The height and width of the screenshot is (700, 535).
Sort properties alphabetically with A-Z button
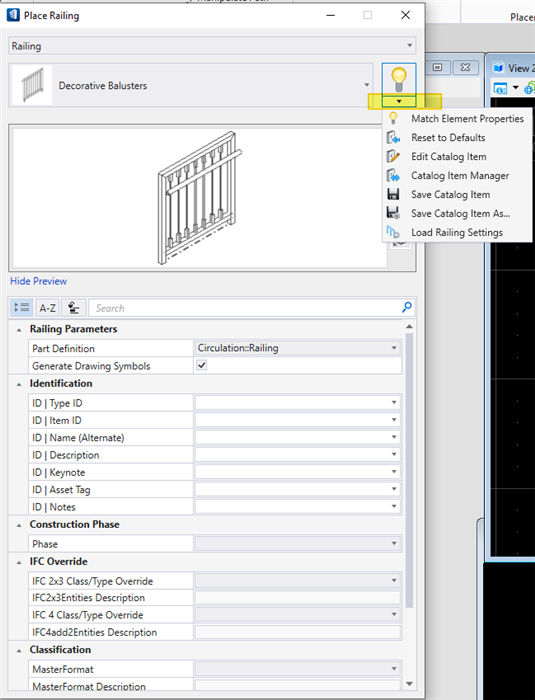click(47, 308)
